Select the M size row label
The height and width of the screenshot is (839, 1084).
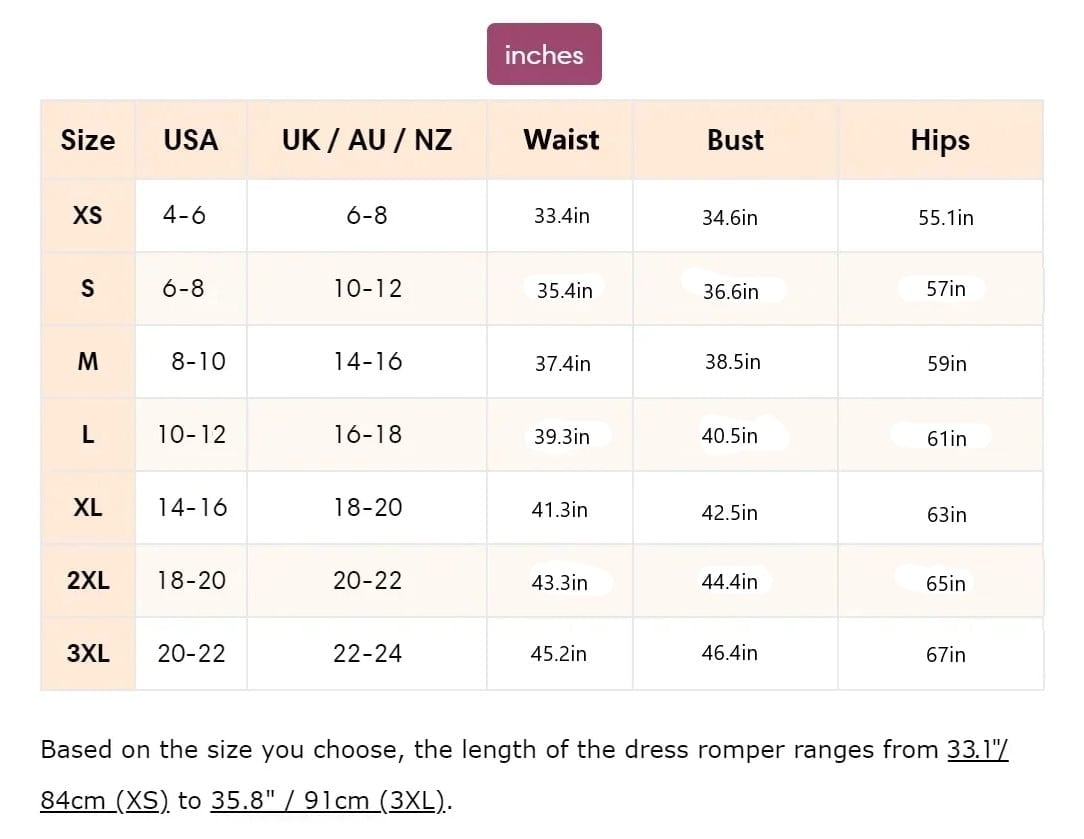(88, 361)
